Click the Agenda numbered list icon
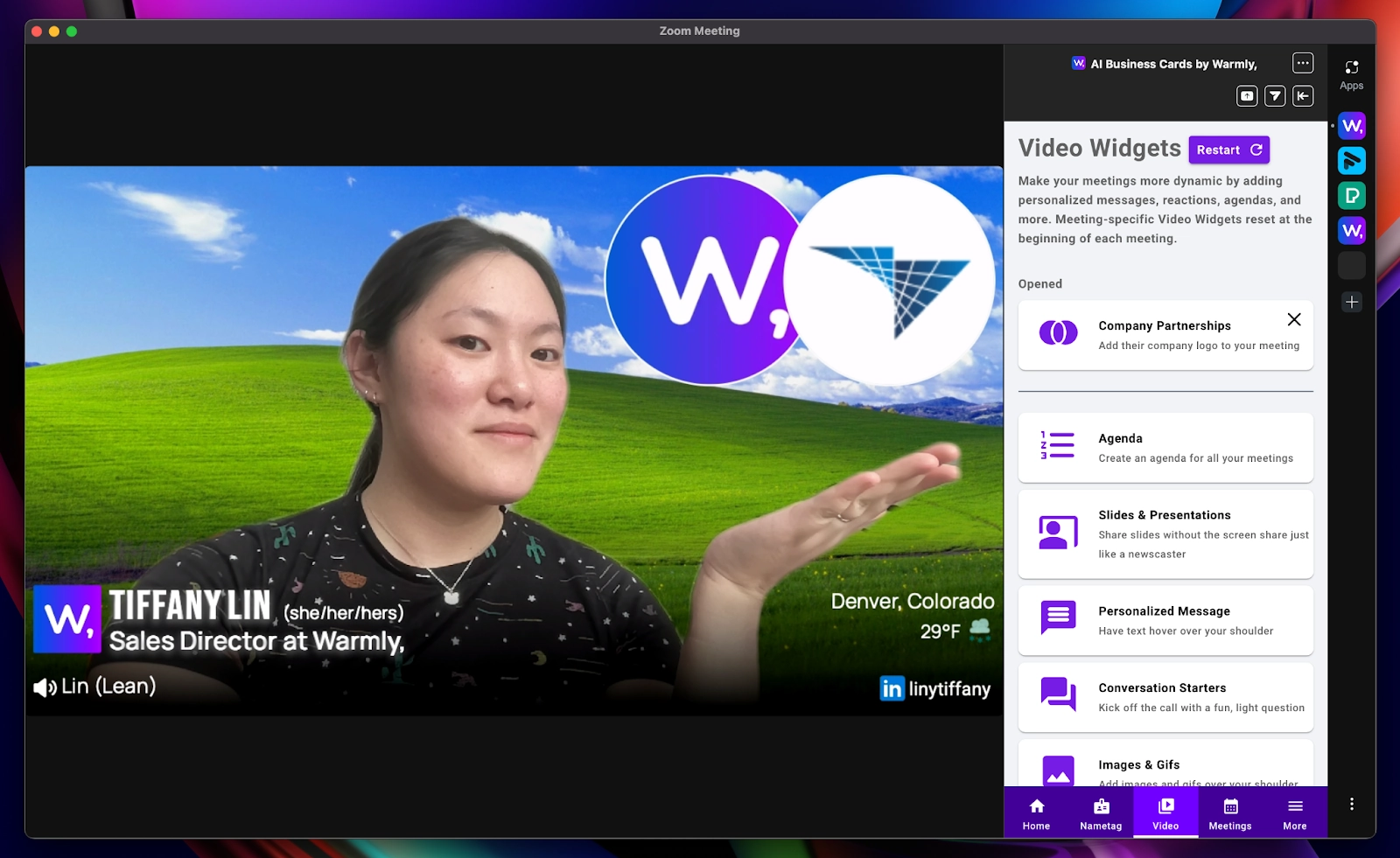The width and height of the screenshot is (1400, 858). click(x=1058, y=445)
